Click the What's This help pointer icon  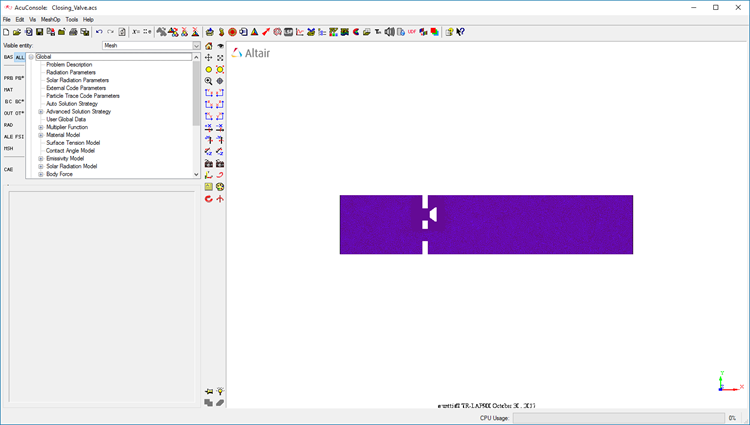coord(461,32)
